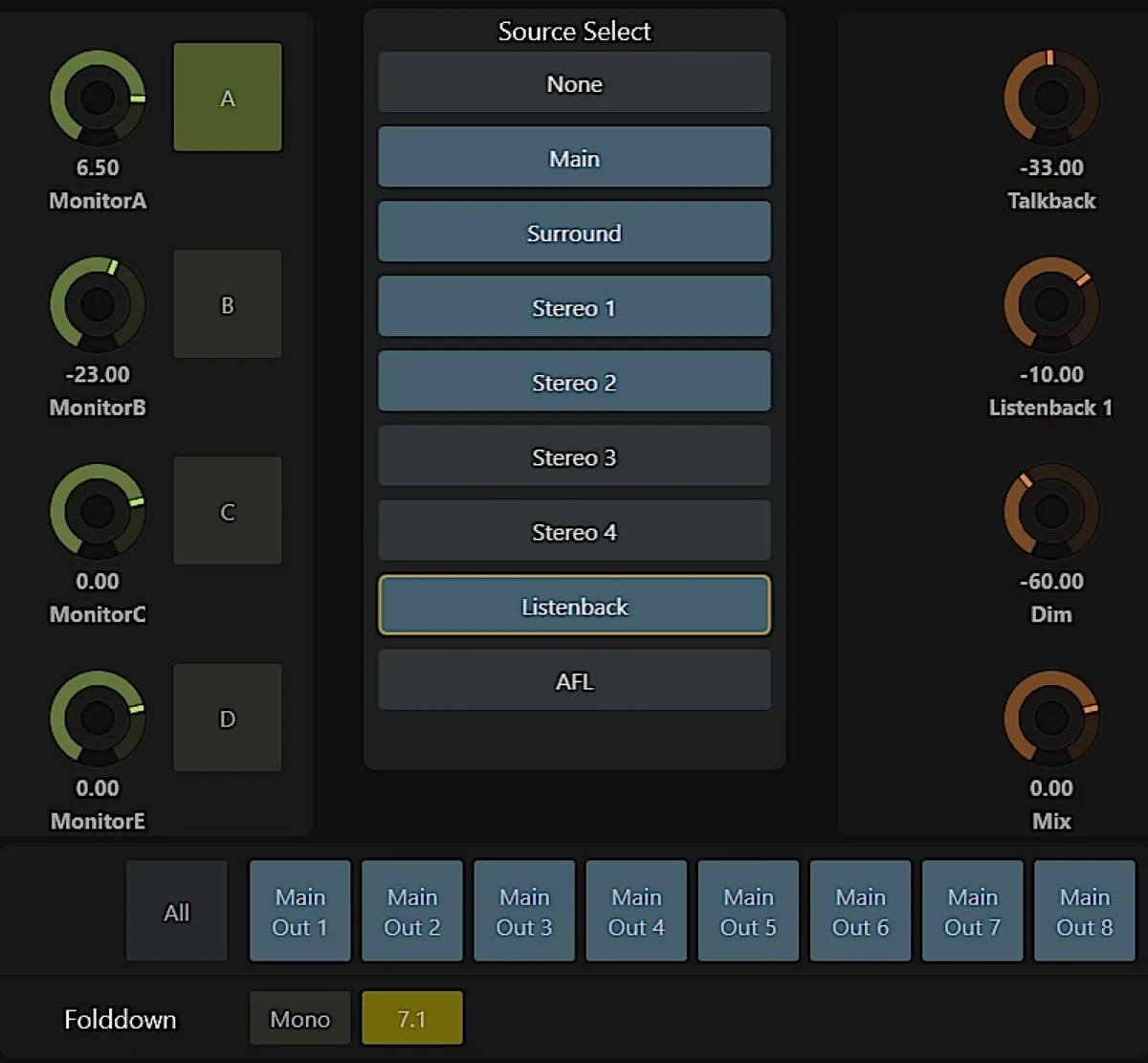Adjust the Mix level knob
The width and height of the screenshot is (1148, 1063).
click(1050, 718)
